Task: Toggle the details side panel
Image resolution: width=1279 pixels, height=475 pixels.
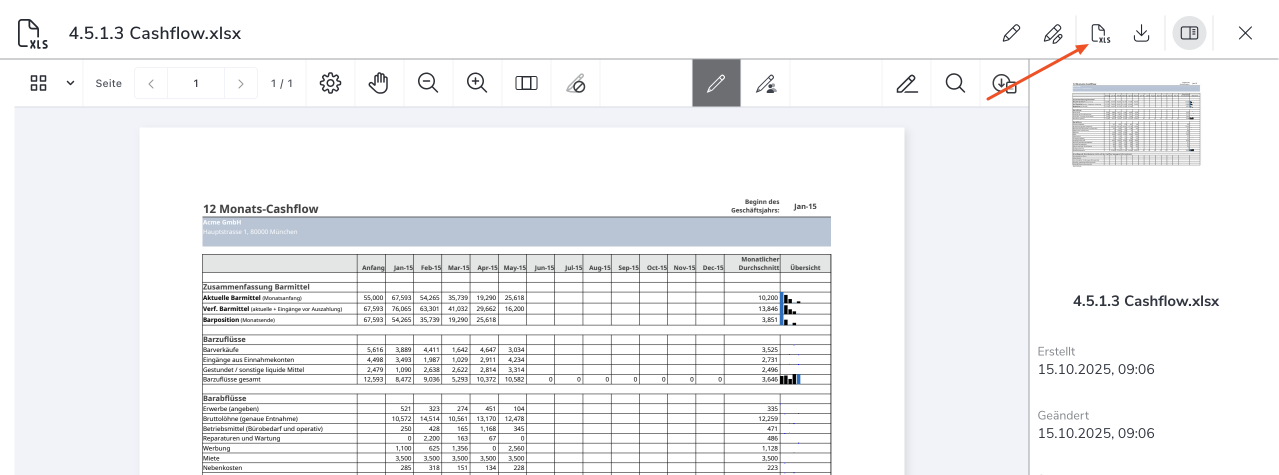Action: [x=1189, y=33]
